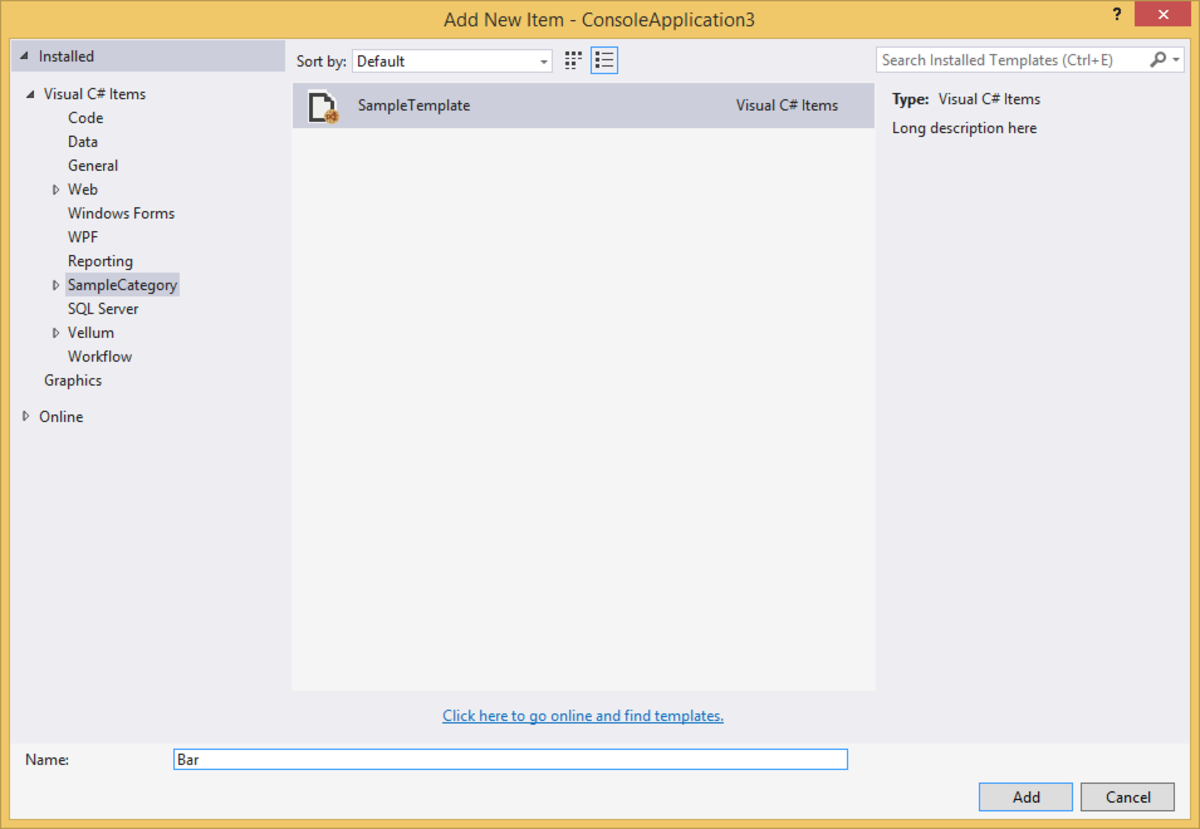Select the Data category
Screen dimensions: 1200x829
tap(83, 142)
